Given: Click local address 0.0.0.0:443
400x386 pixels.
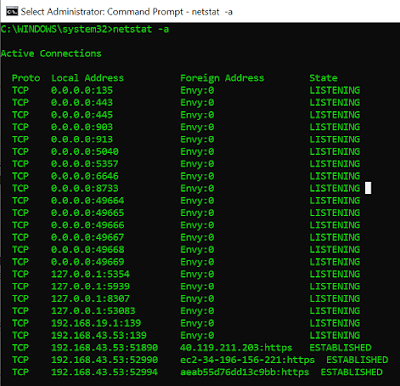Looking at the screenshot, I should click(82, 103).
